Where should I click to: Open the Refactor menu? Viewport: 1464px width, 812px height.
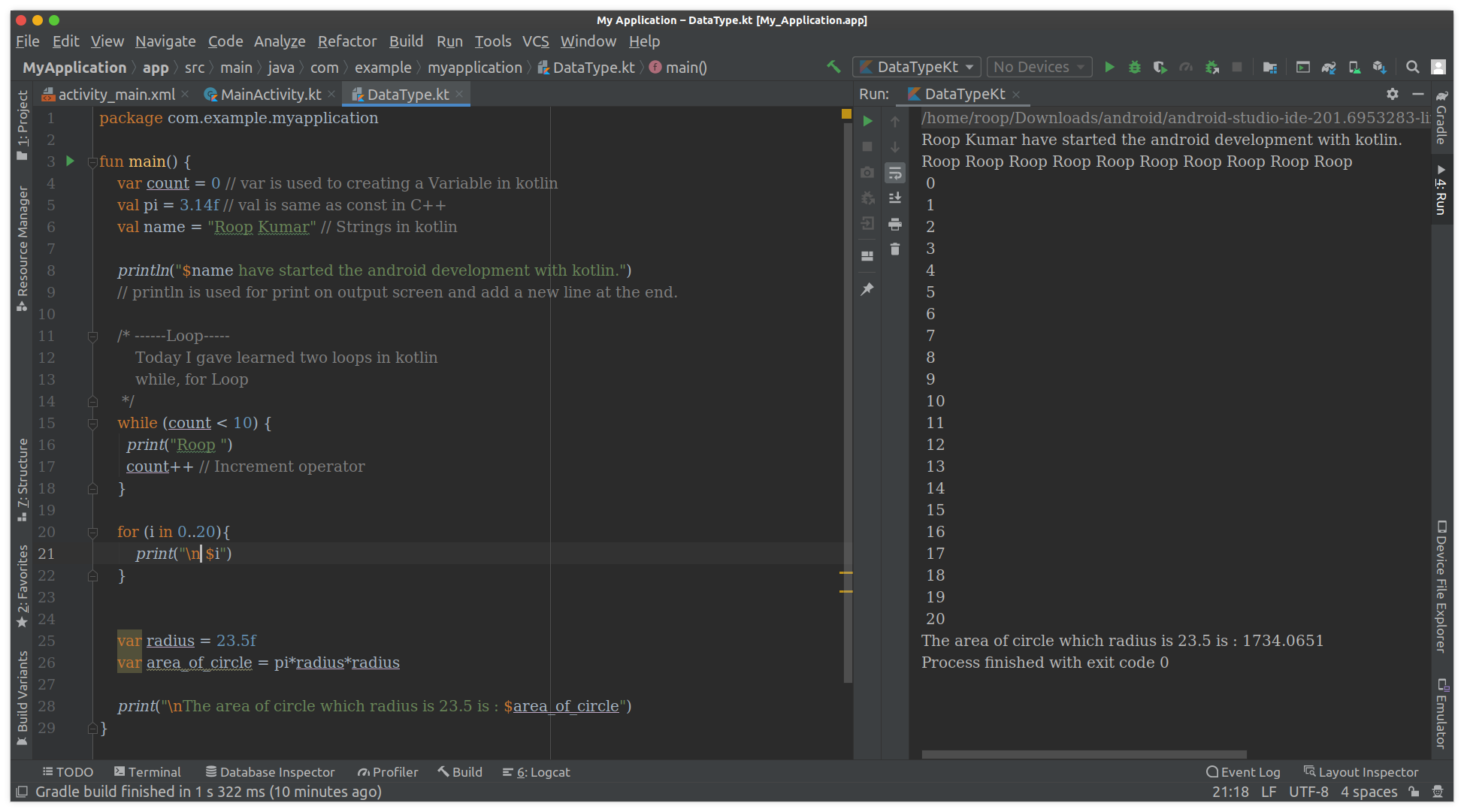(347, 41)
